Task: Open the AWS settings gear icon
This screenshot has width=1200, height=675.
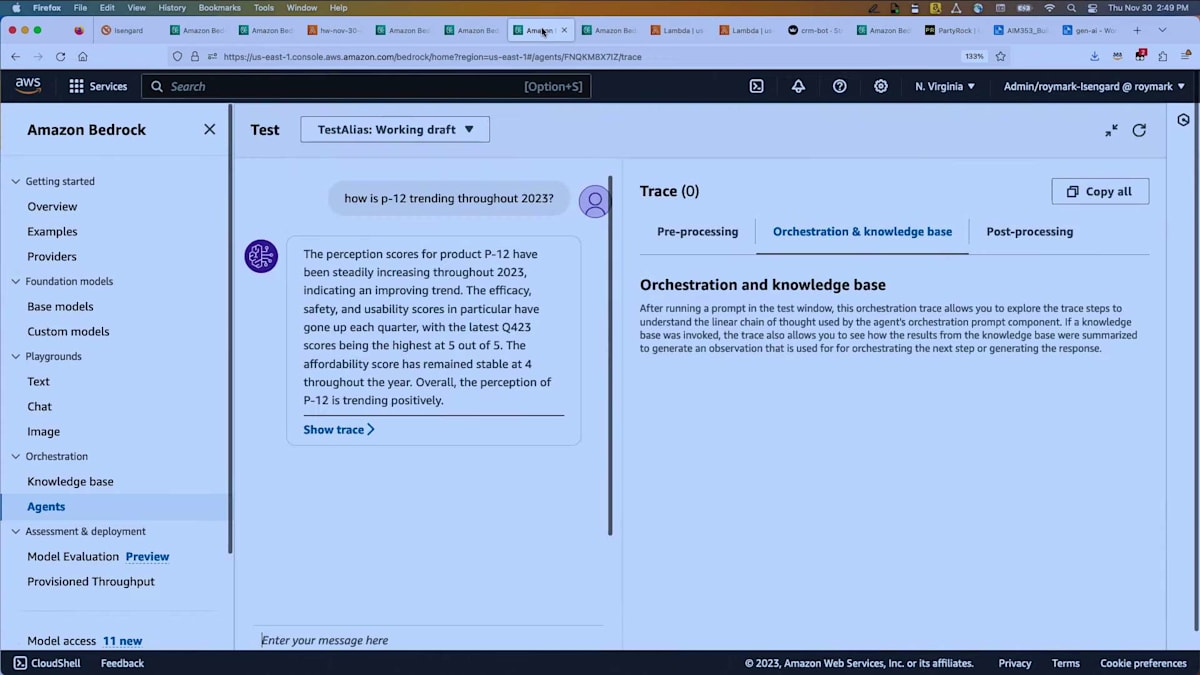Action: 881,86
